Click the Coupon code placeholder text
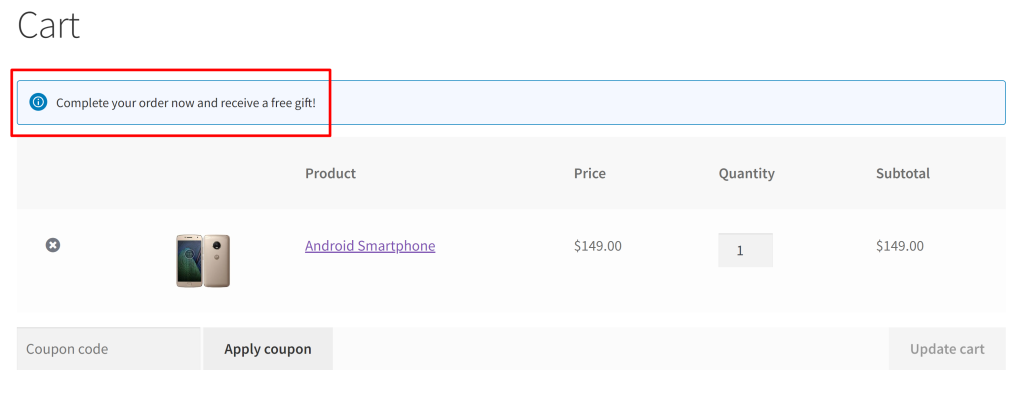This screenshot has height=410, width=1024. 67,349
